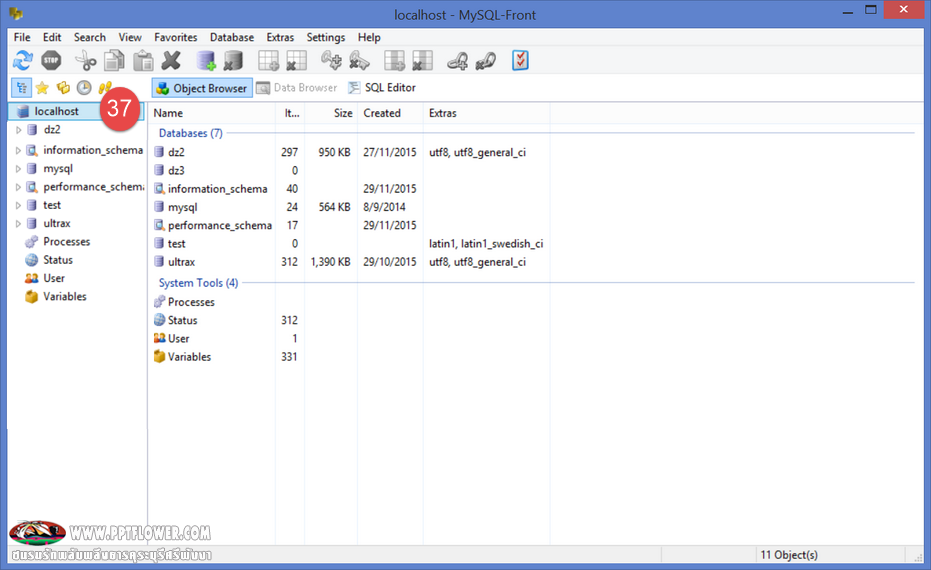
Task: Click the New Database icon
Action: pyautogui.click(x=205, y=61)
